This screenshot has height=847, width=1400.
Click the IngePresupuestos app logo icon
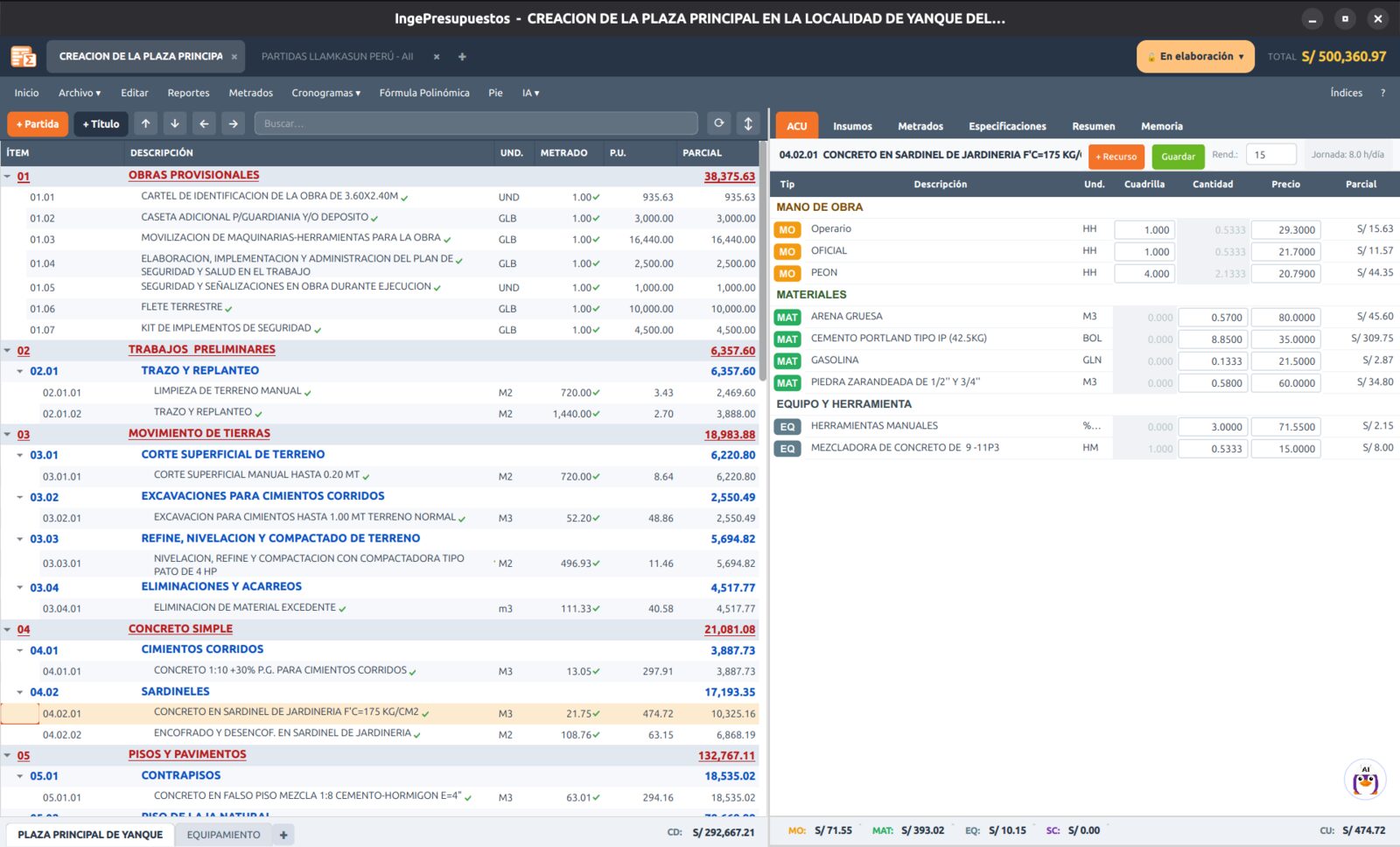click(24, 57)
